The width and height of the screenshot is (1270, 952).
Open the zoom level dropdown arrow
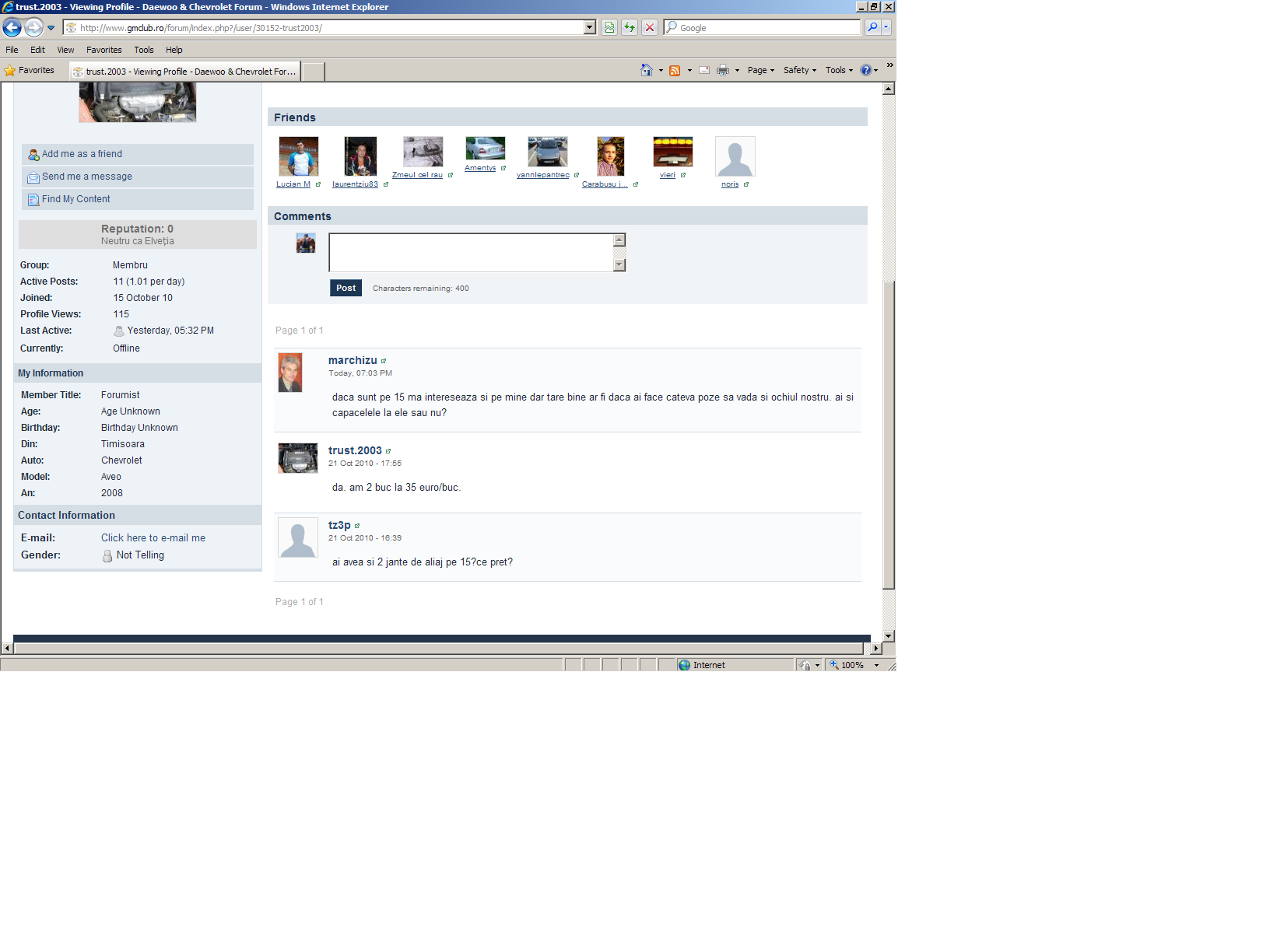(x=876, y=666)
